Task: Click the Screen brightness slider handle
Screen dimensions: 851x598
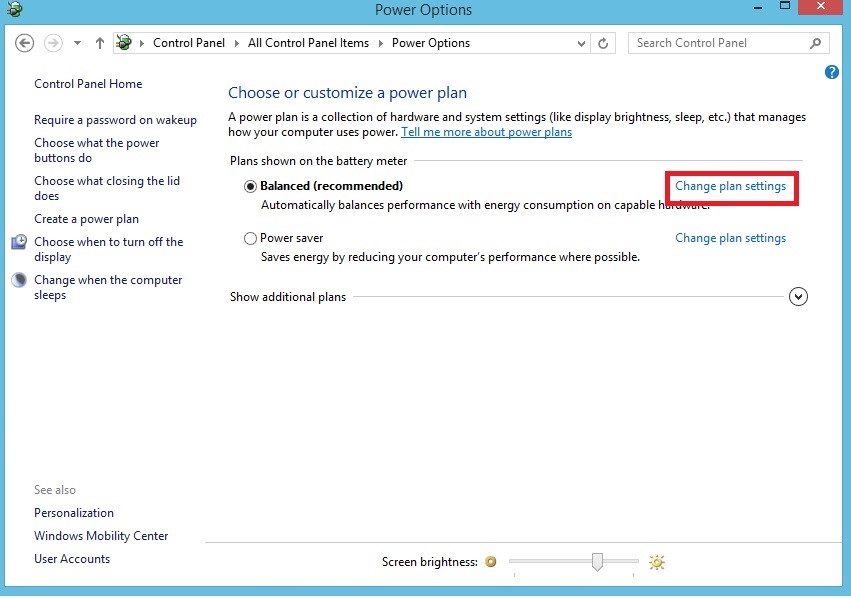Action: click(x=597, y=561)
